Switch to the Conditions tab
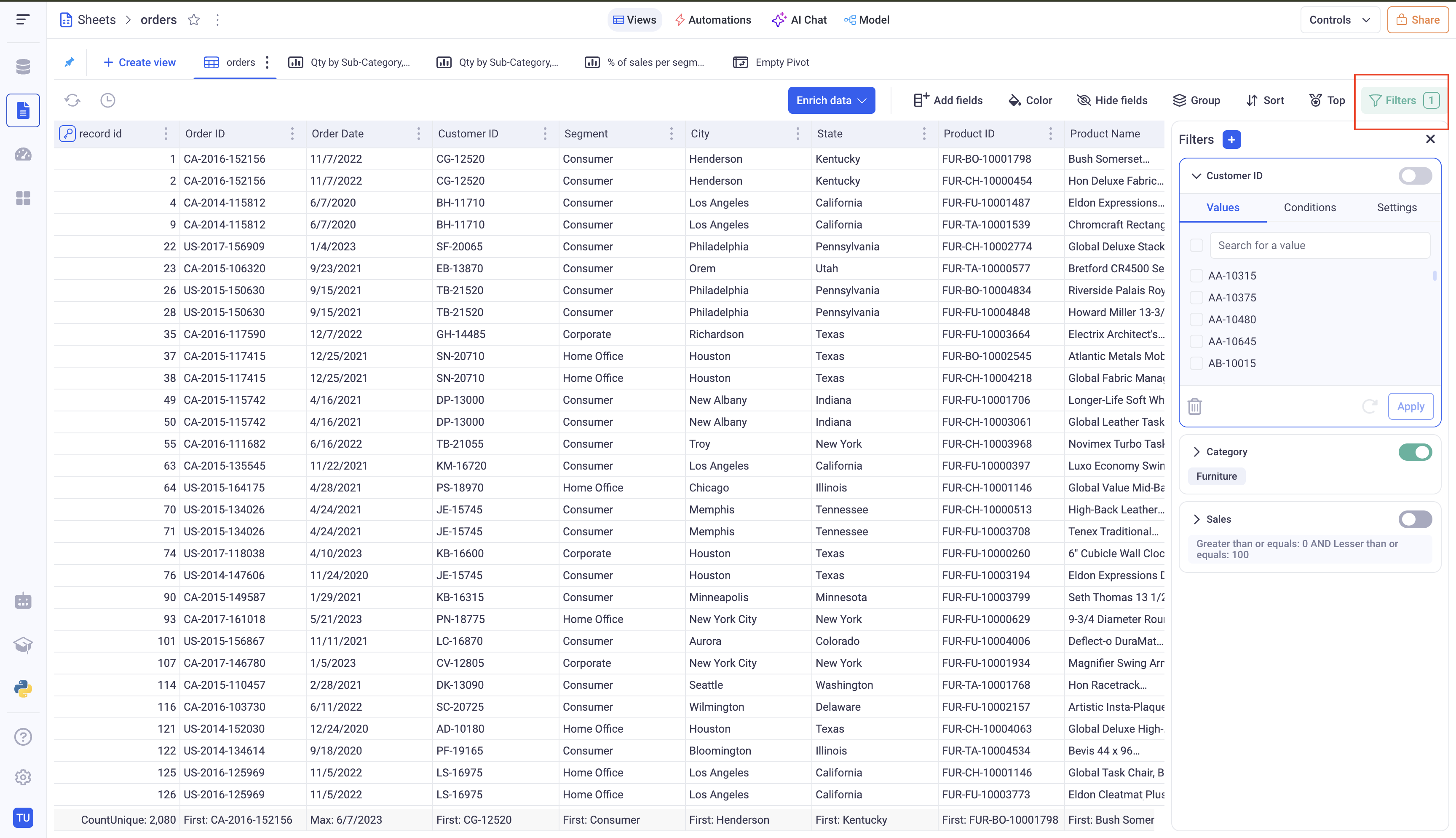The image size is (1456, 838). click(1309, 207)
